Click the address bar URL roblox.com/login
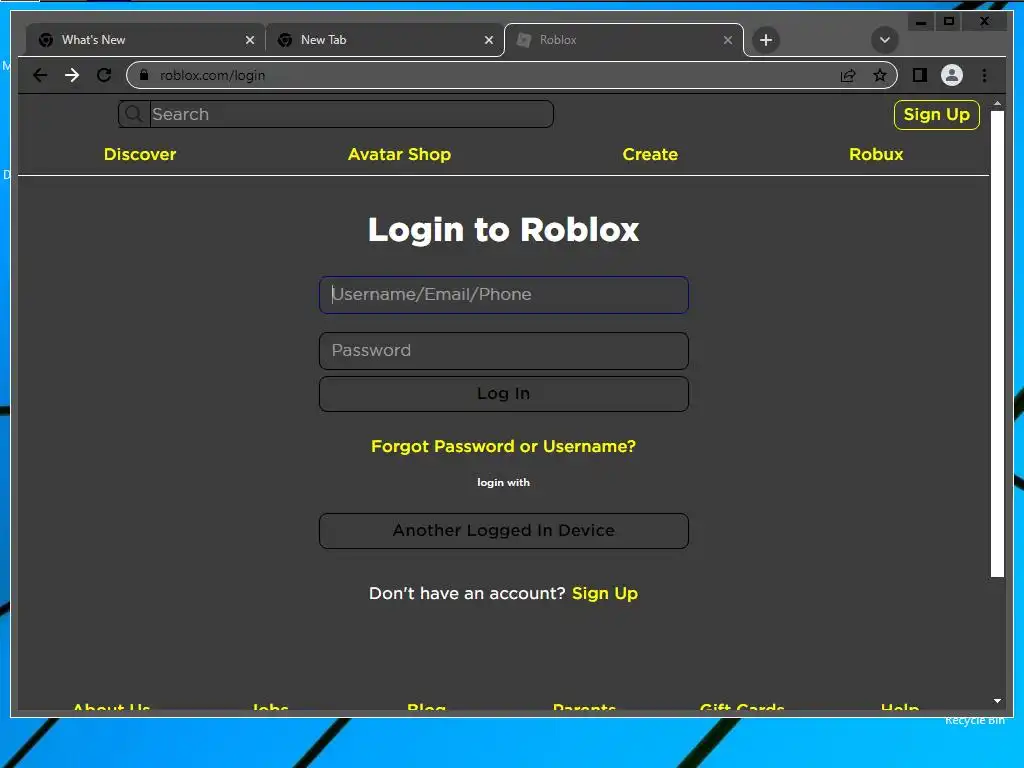The image size is (1024, 768). coord(212,76)
